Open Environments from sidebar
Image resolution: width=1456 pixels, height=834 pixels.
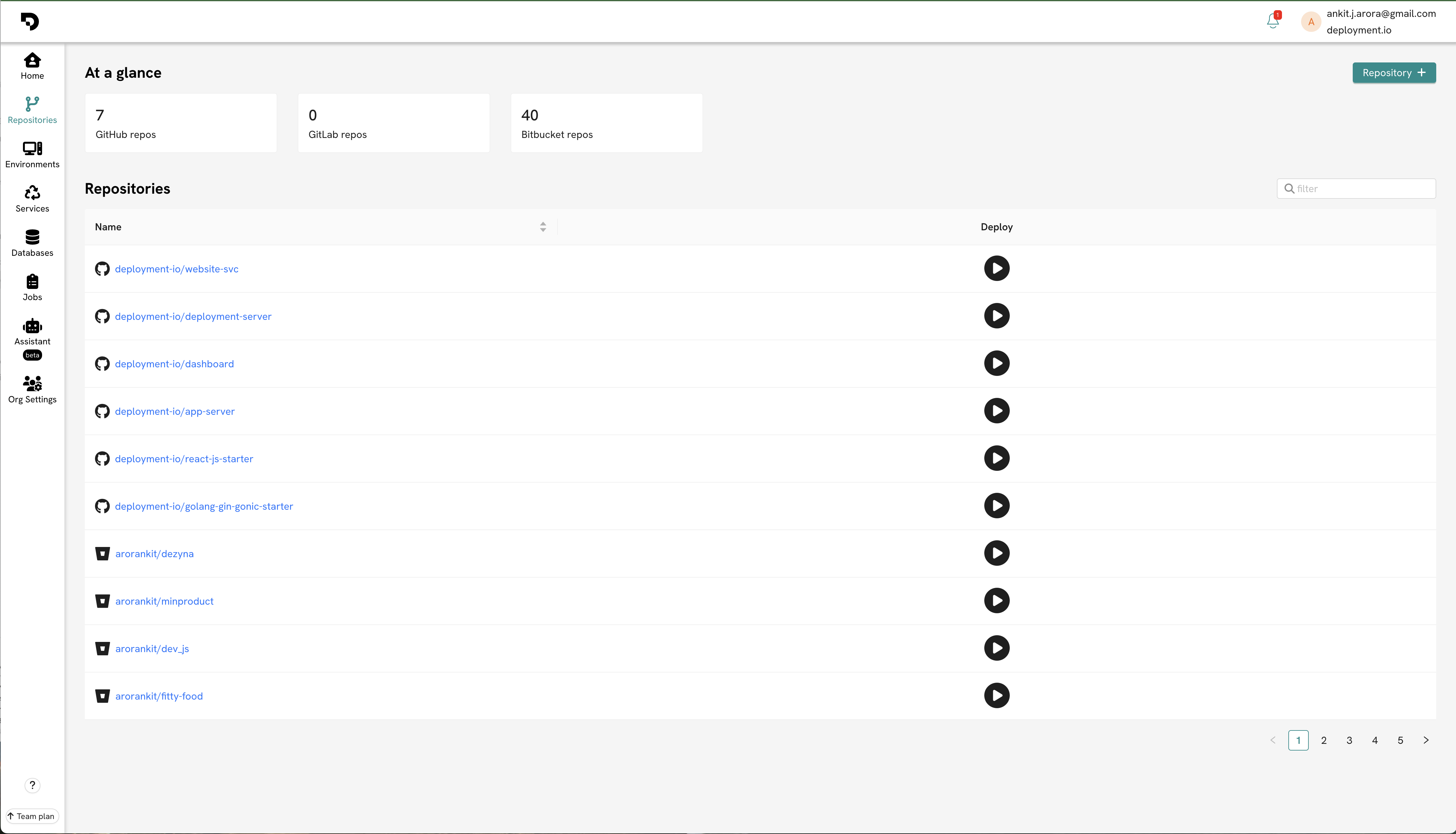tap(32, 155)
